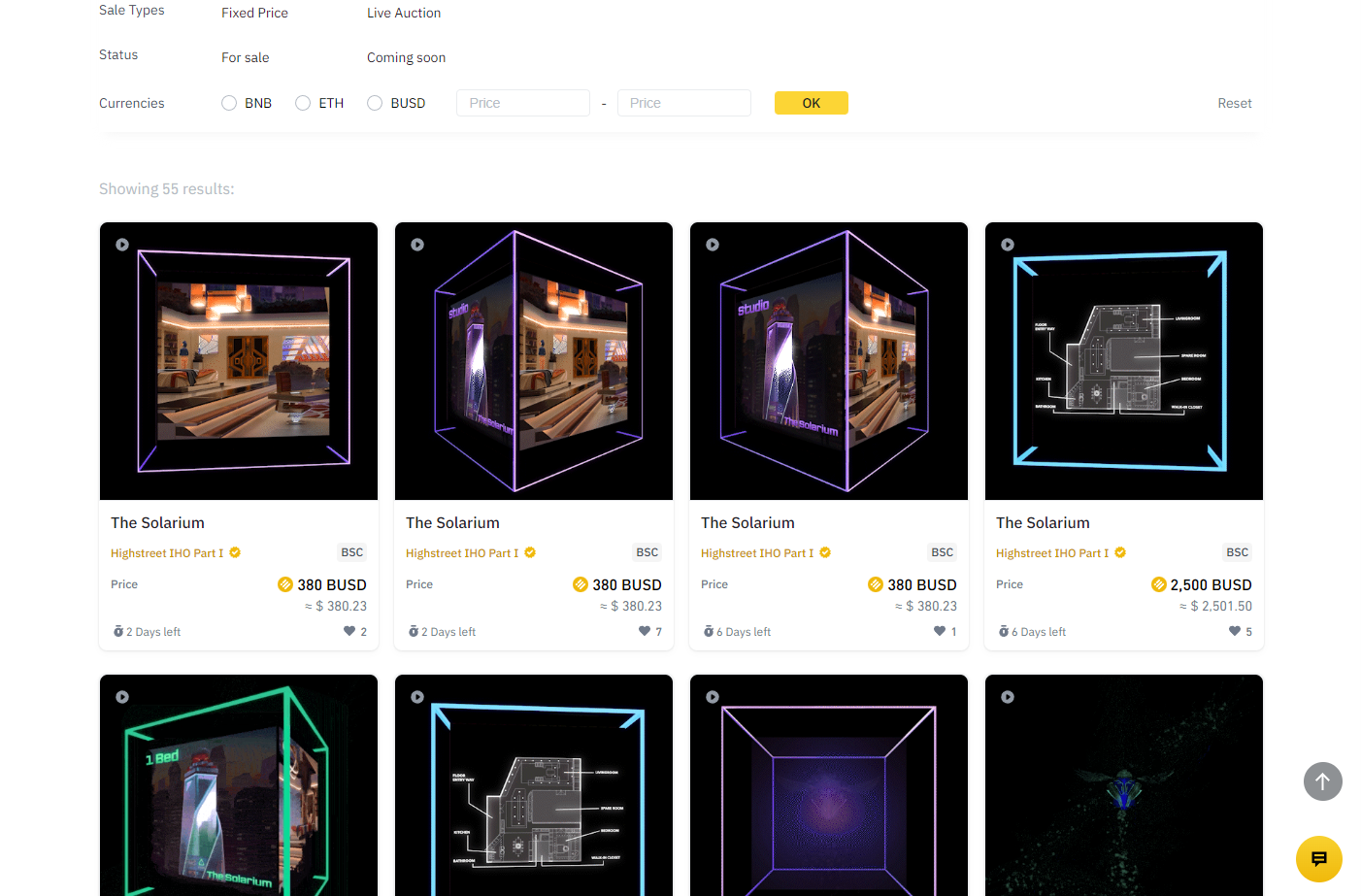Open the dark insect artwork thumbnail
This screenshot has width=1361, height=896.
(x=1124, y=785)
